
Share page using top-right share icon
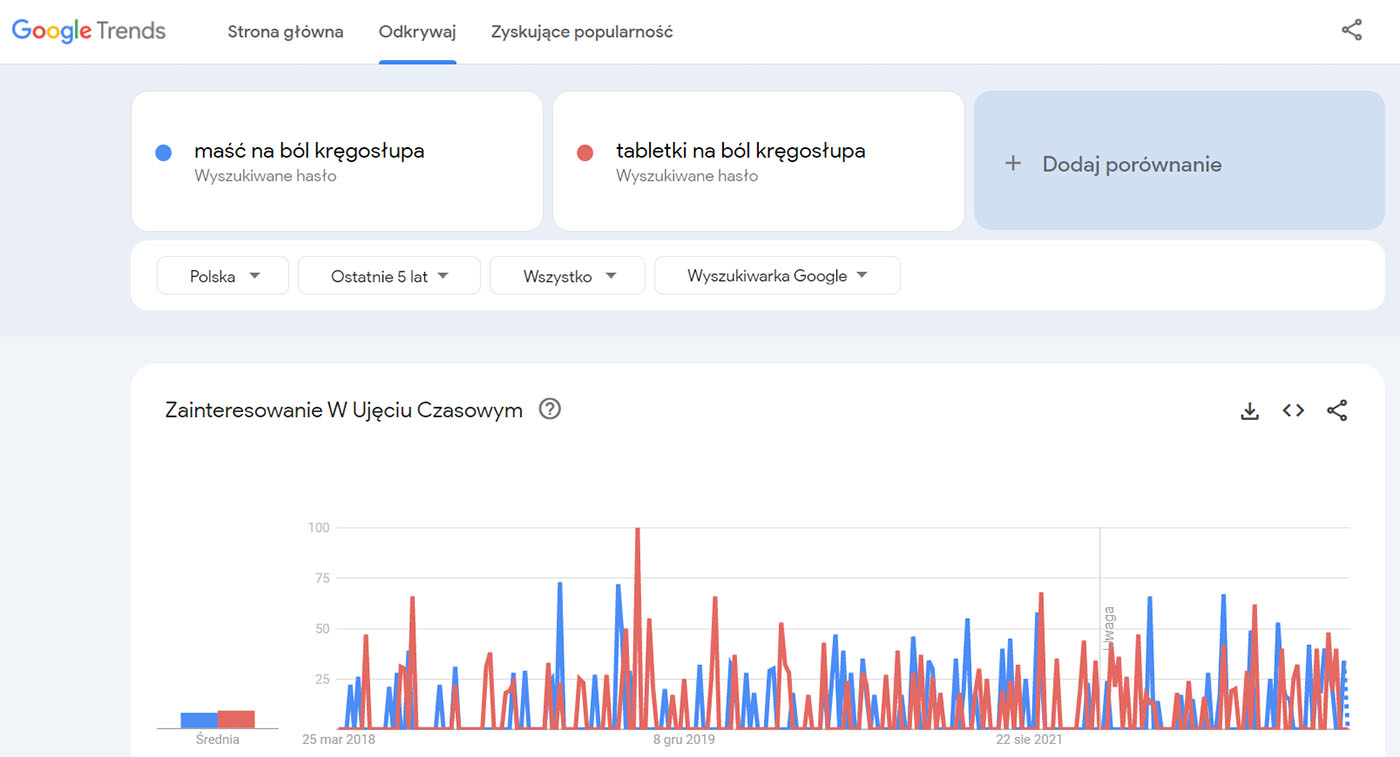pyautogui.click(x=1351, y=30)
